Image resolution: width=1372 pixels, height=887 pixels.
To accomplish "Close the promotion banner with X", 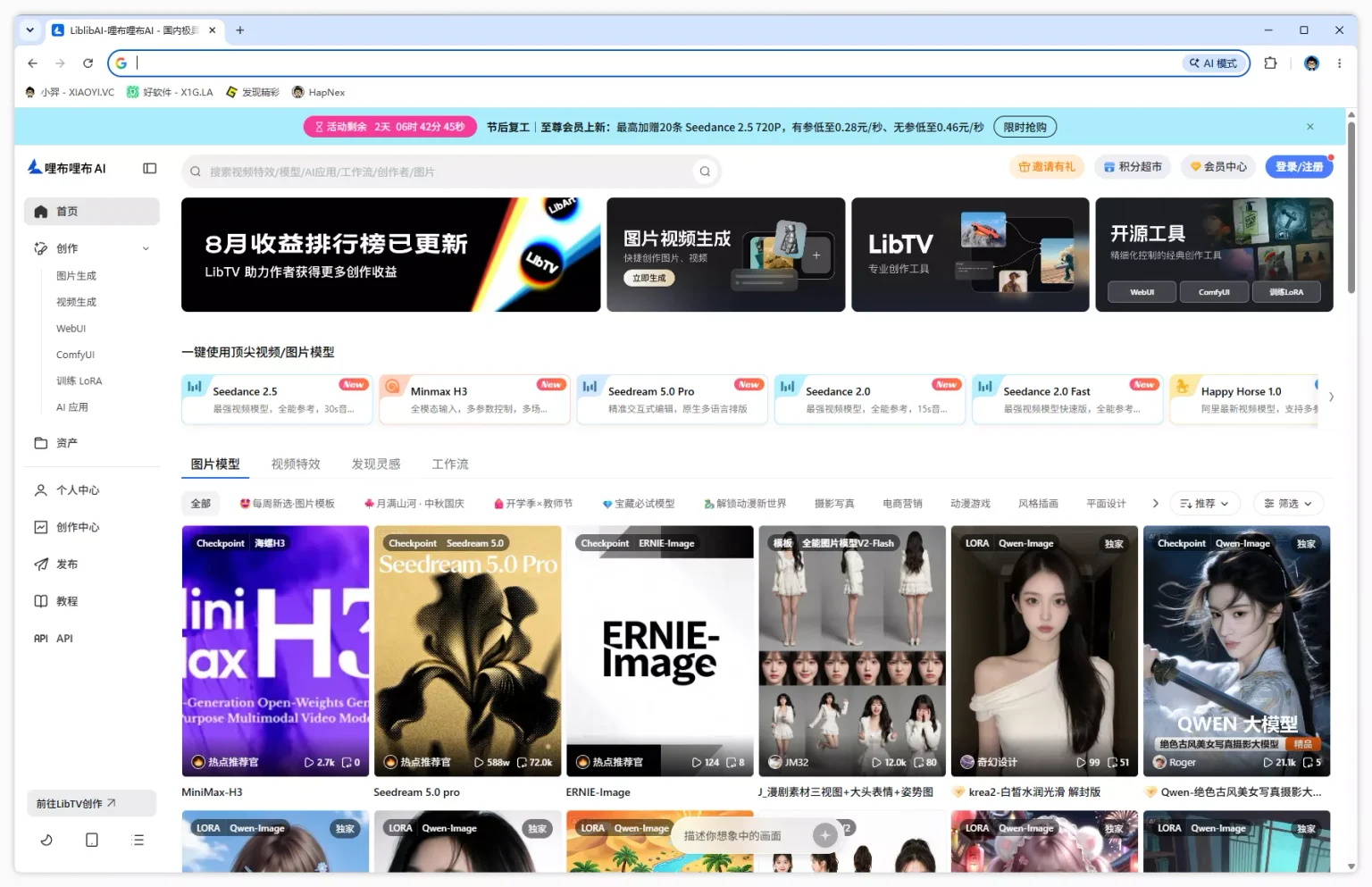I will click(x=1310, y=127).
